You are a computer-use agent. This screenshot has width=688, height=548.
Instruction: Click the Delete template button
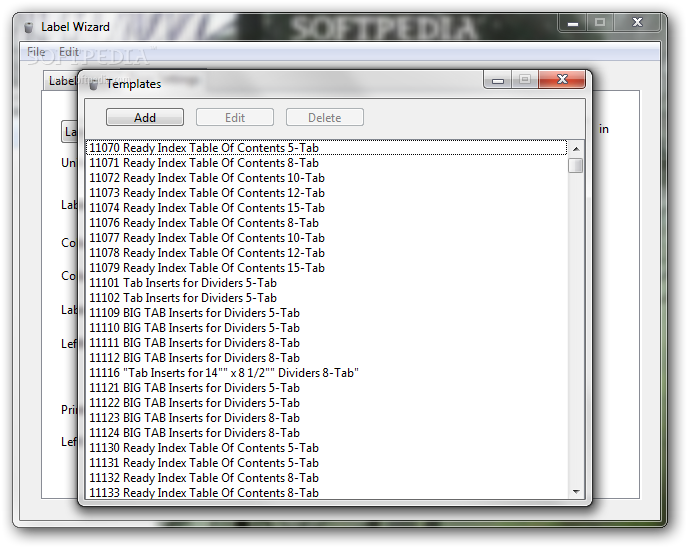tap(325, 118)
